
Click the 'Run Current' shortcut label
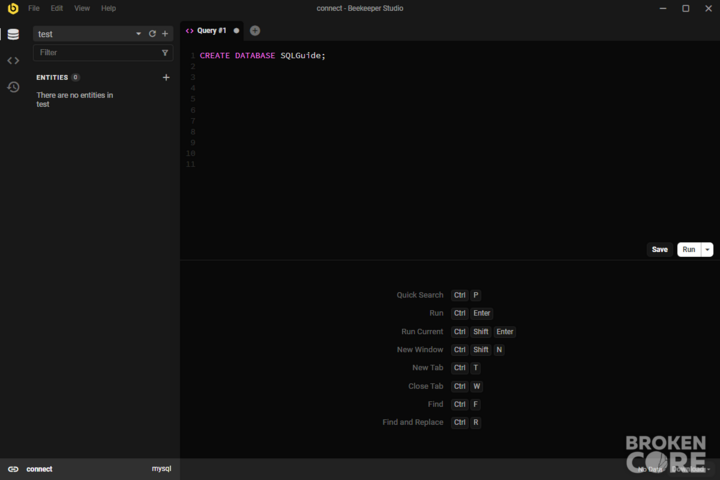(422, 332)
